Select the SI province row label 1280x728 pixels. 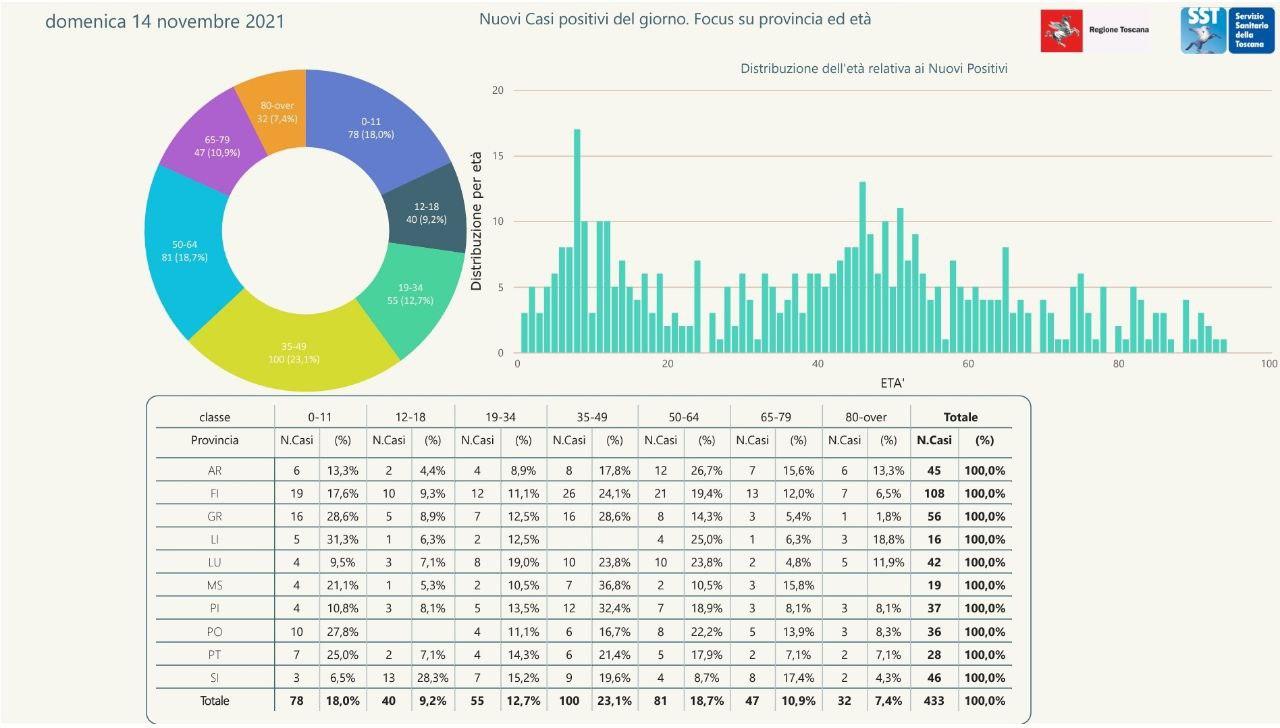[x=215, y=678]
